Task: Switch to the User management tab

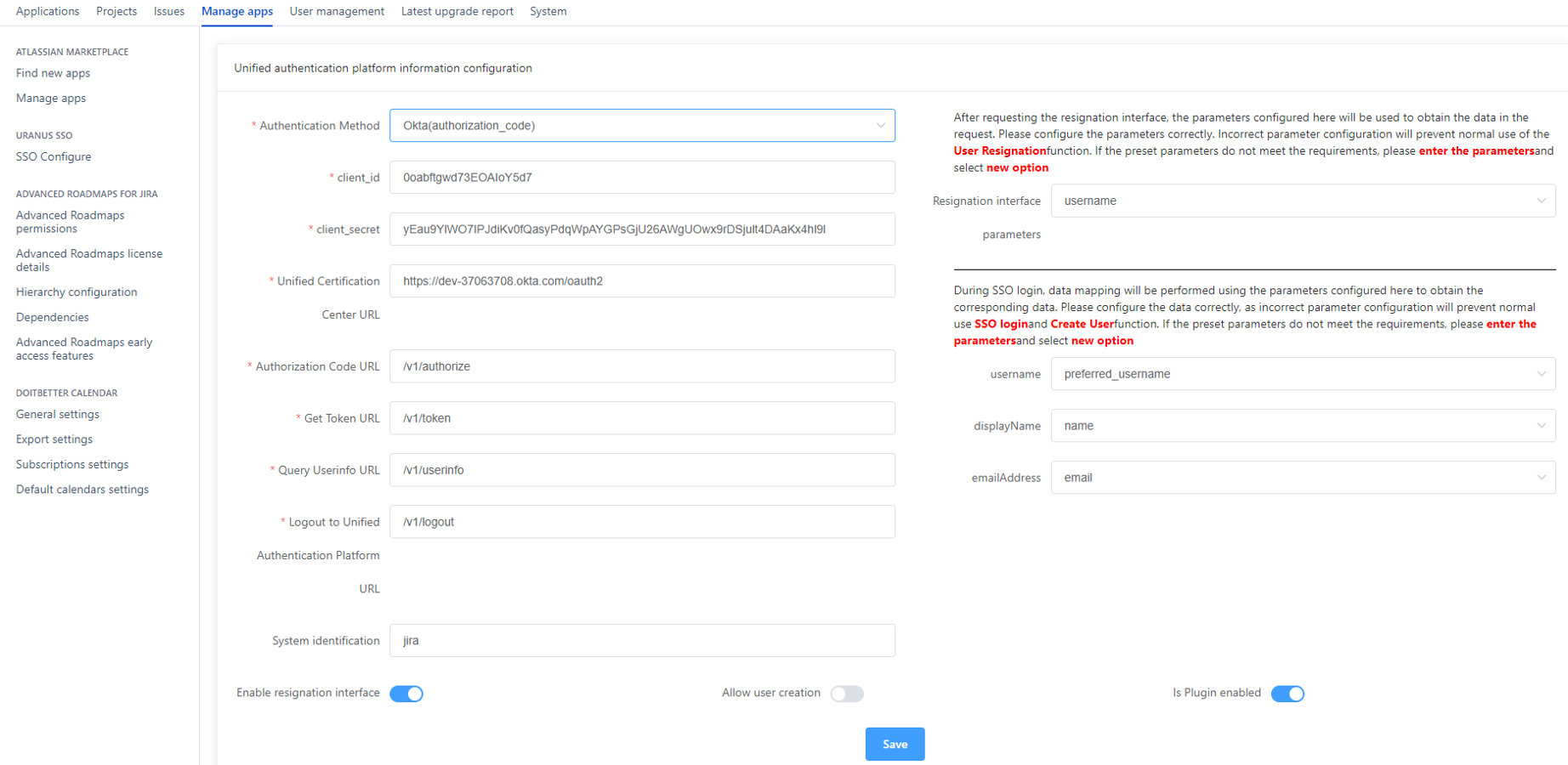Action: pos(337,11)
